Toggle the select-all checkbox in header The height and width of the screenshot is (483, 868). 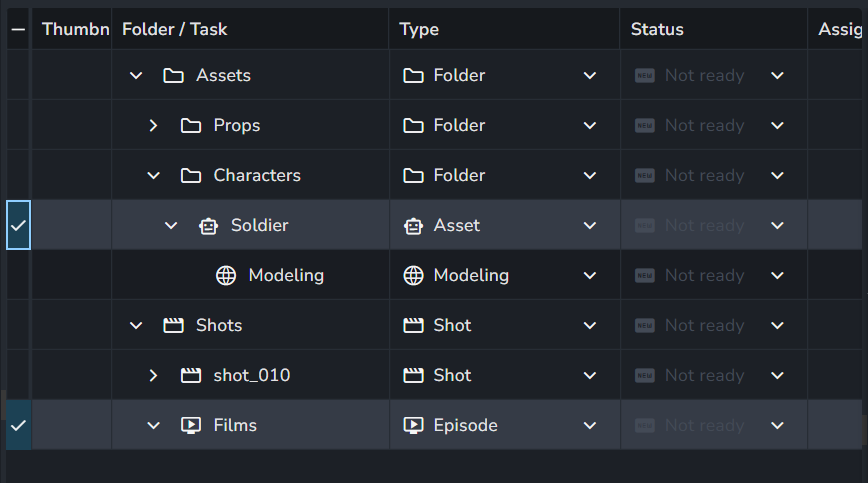click(18, 29)
